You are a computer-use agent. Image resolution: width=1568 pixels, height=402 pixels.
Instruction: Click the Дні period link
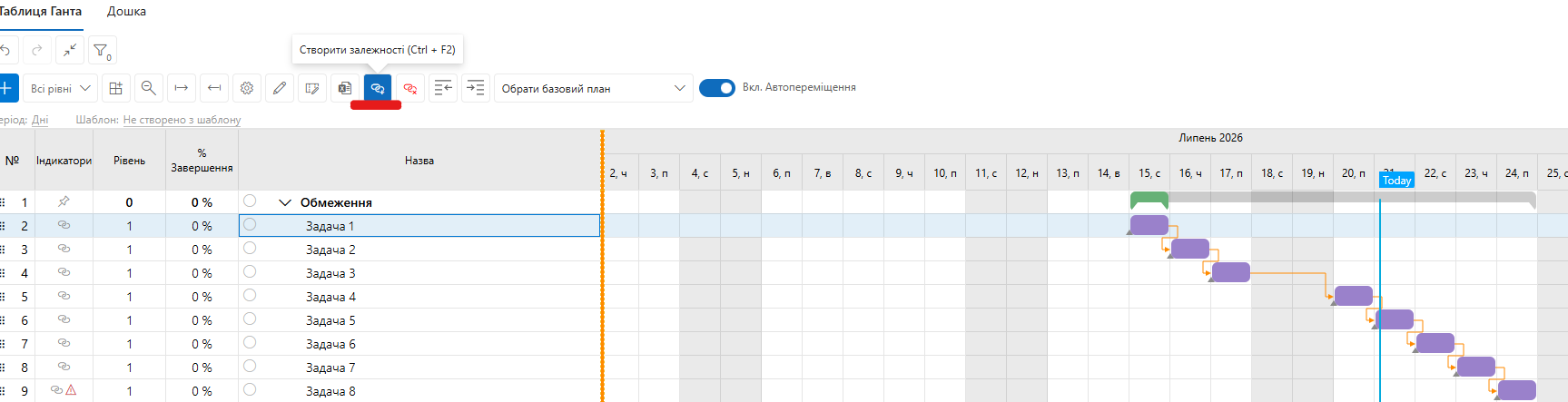40,120
